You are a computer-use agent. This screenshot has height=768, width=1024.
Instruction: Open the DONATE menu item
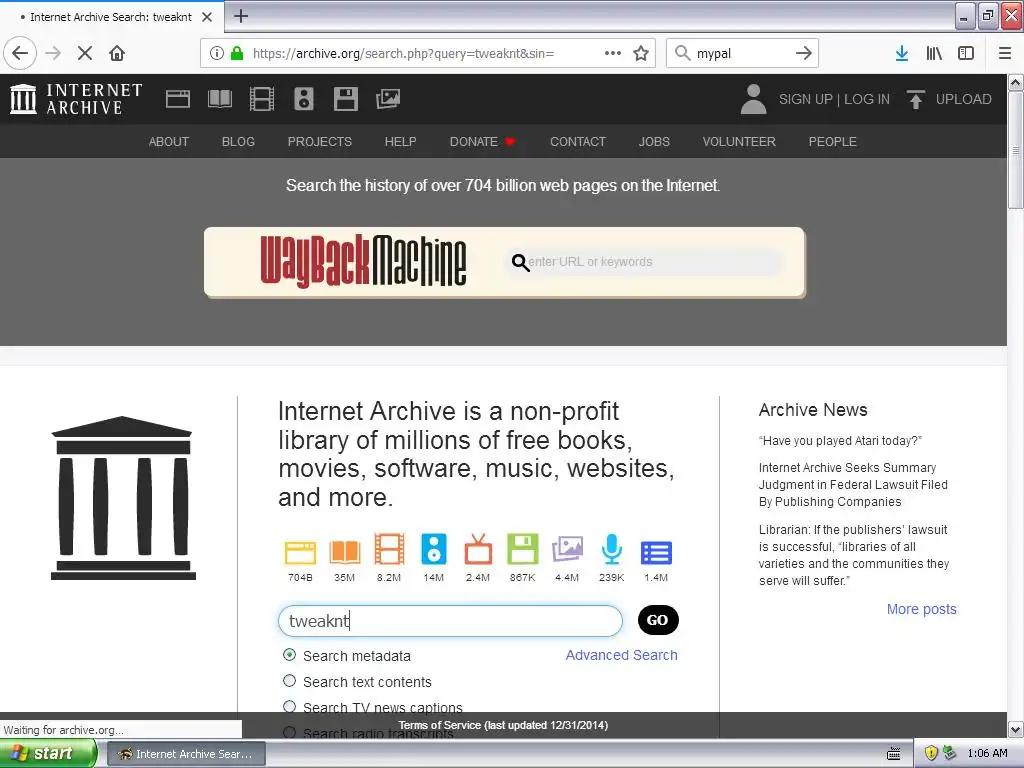[x=482, y=142]
